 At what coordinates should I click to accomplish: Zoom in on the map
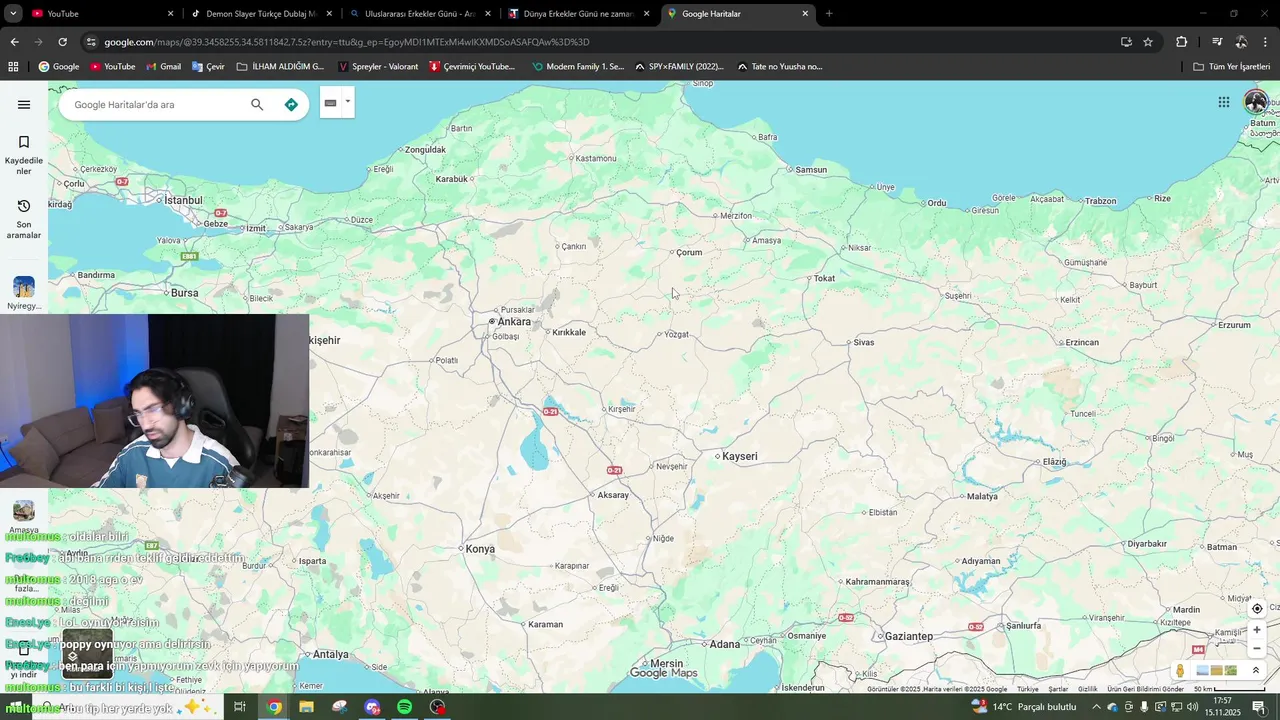pos(1257,630)
